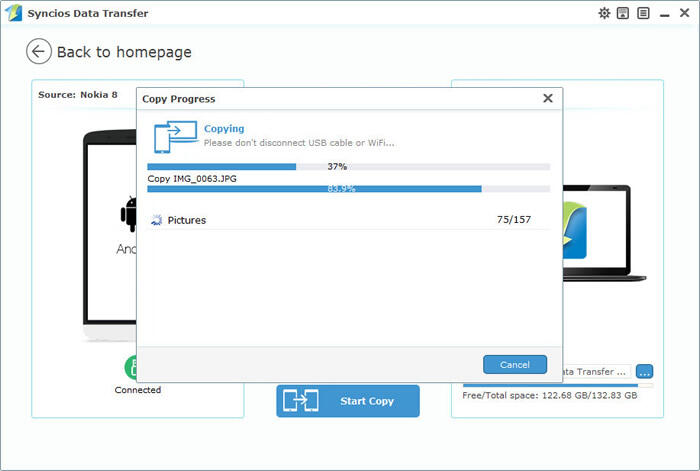Click the green connected status icon

[130, 367]
